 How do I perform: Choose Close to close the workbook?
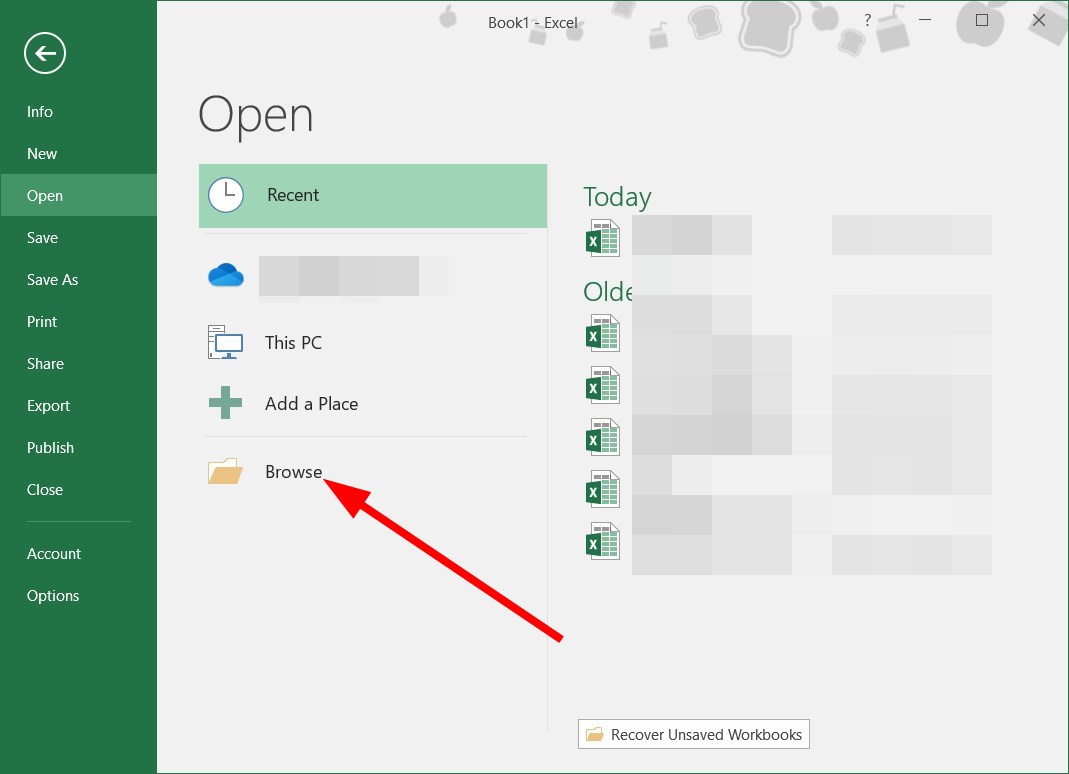click(x=45, y=490)
